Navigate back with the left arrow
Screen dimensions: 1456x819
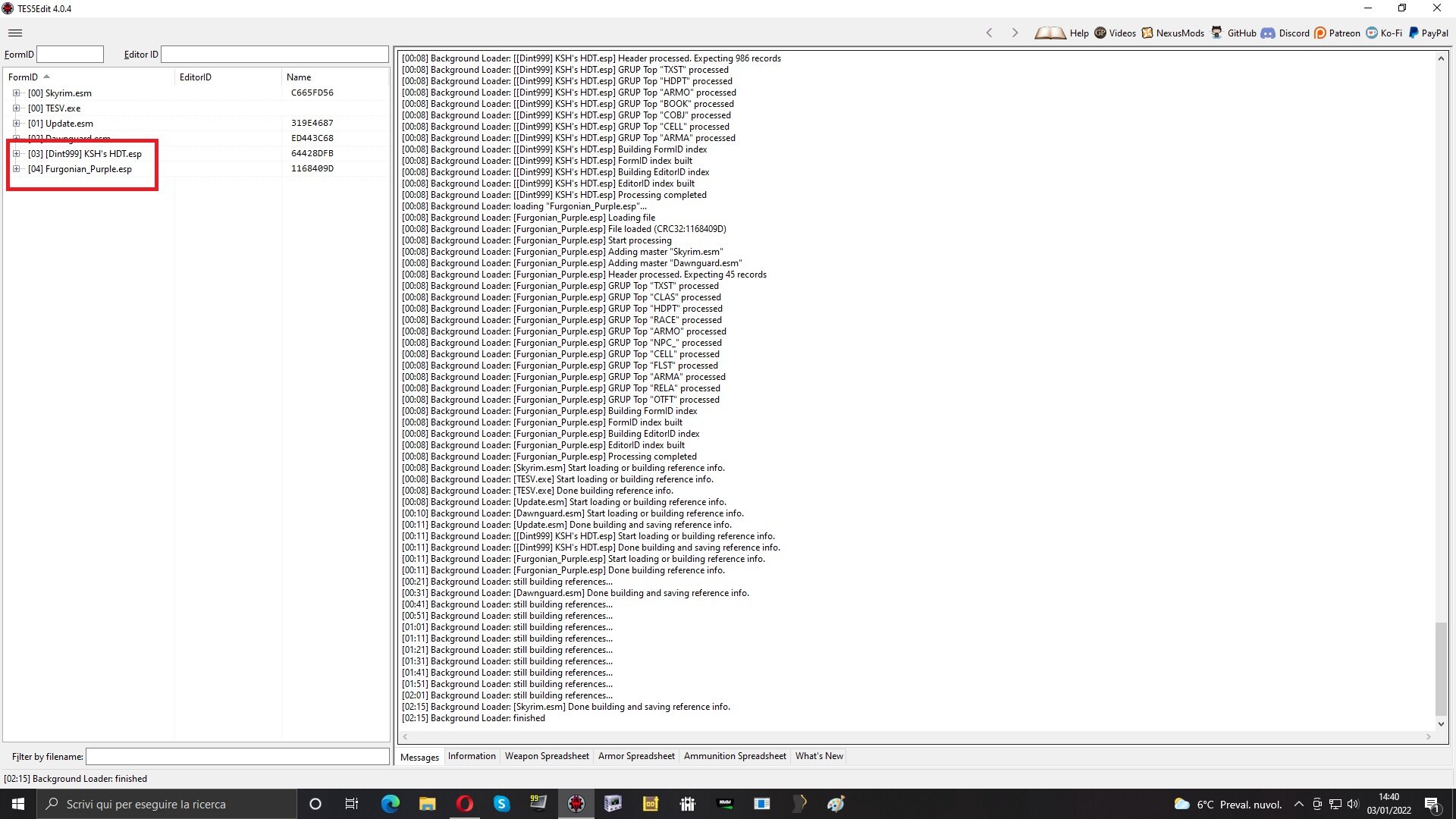[989, 33]
